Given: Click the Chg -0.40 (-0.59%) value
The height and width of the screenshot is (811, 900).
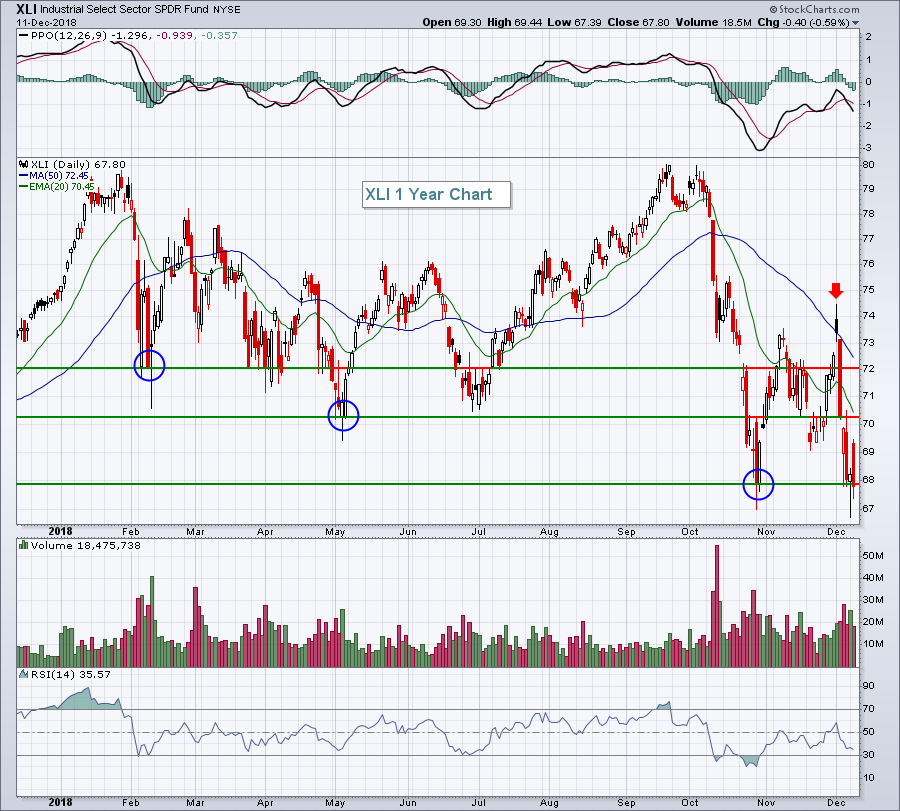Looking at the screenshot, I should (803, 22).
